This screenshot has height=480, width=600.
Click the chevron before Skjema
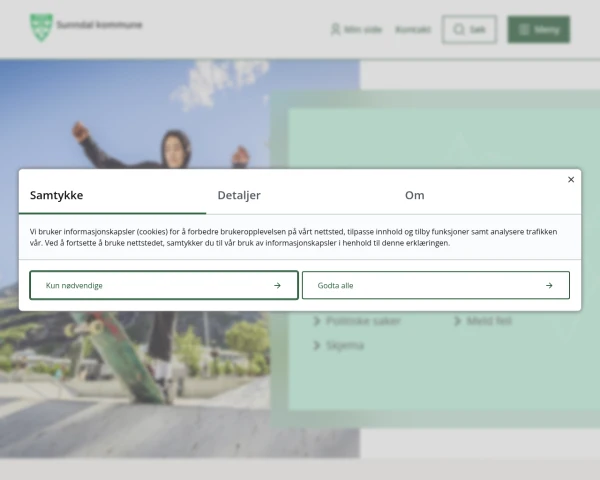pyautogui.click(x=317, y=346)
